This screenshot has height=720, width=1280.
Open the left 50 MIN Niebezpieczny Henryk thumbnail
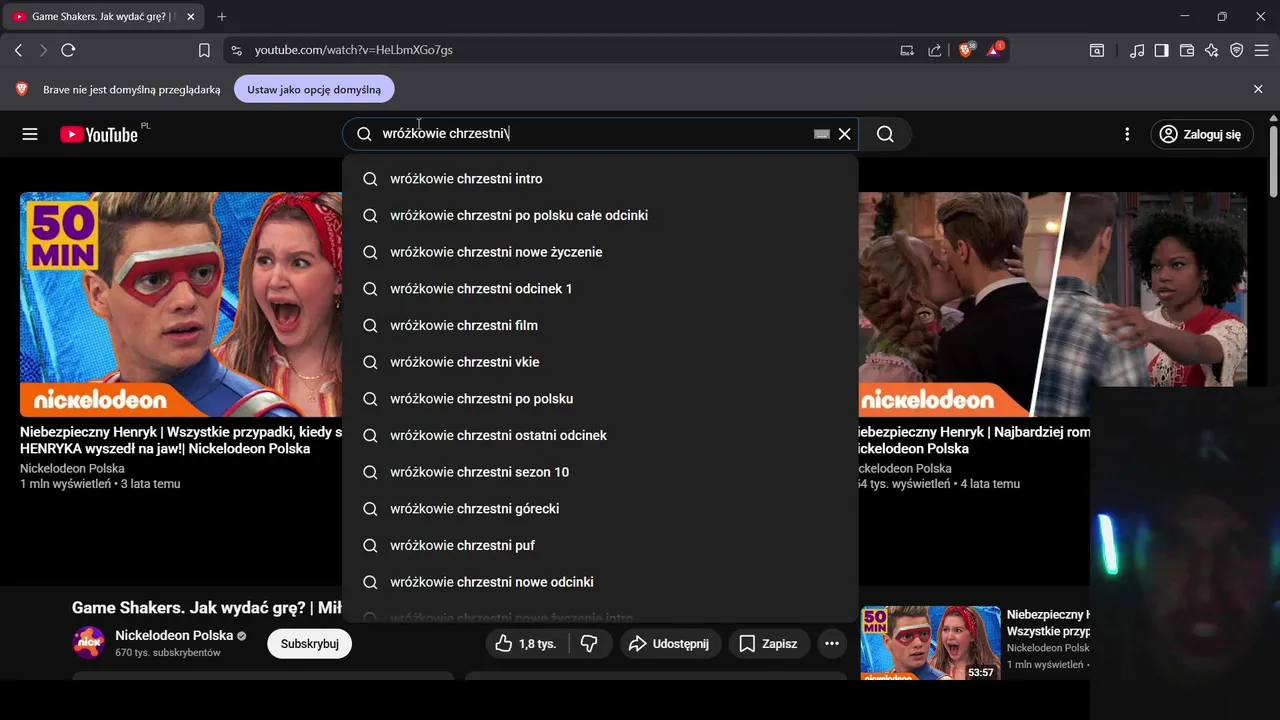(181, 304)
